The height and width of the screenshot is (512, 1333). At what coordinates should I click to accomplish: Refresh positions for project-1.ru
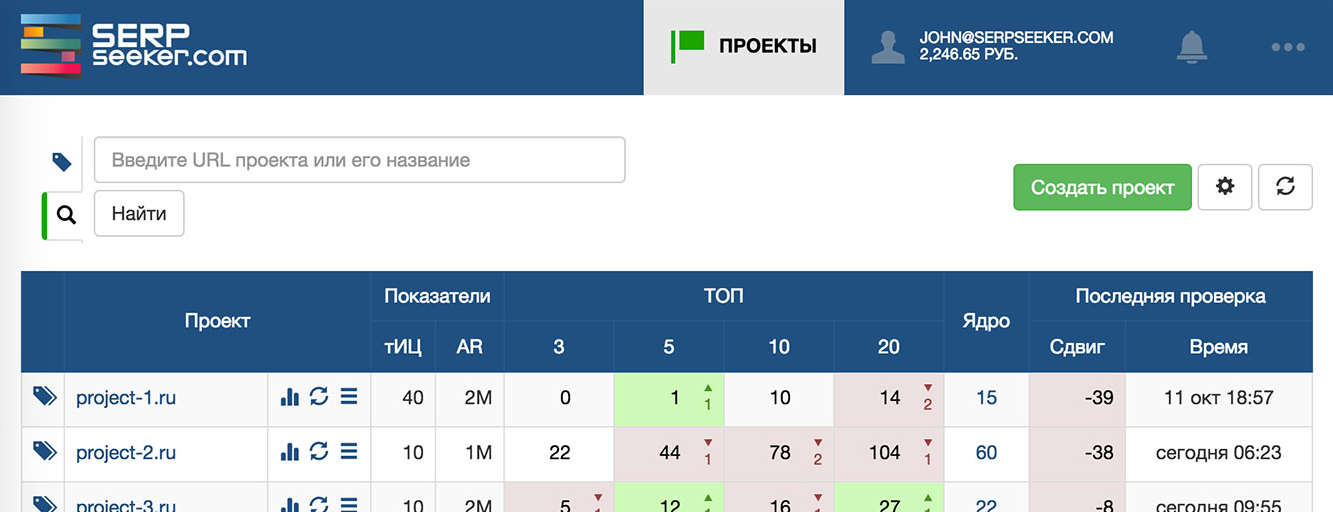click(319, 397)
